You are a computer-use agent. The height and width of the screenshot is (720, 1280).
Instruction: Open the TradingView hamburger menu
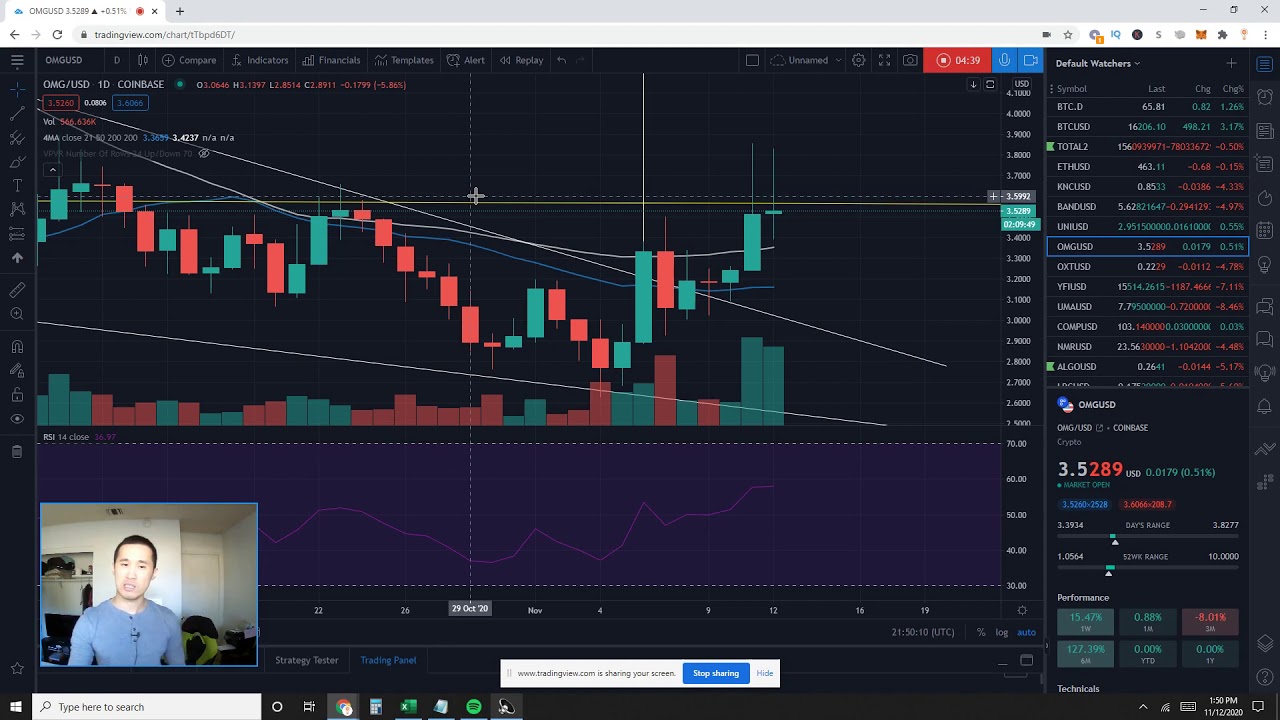[x=17, y=60]
